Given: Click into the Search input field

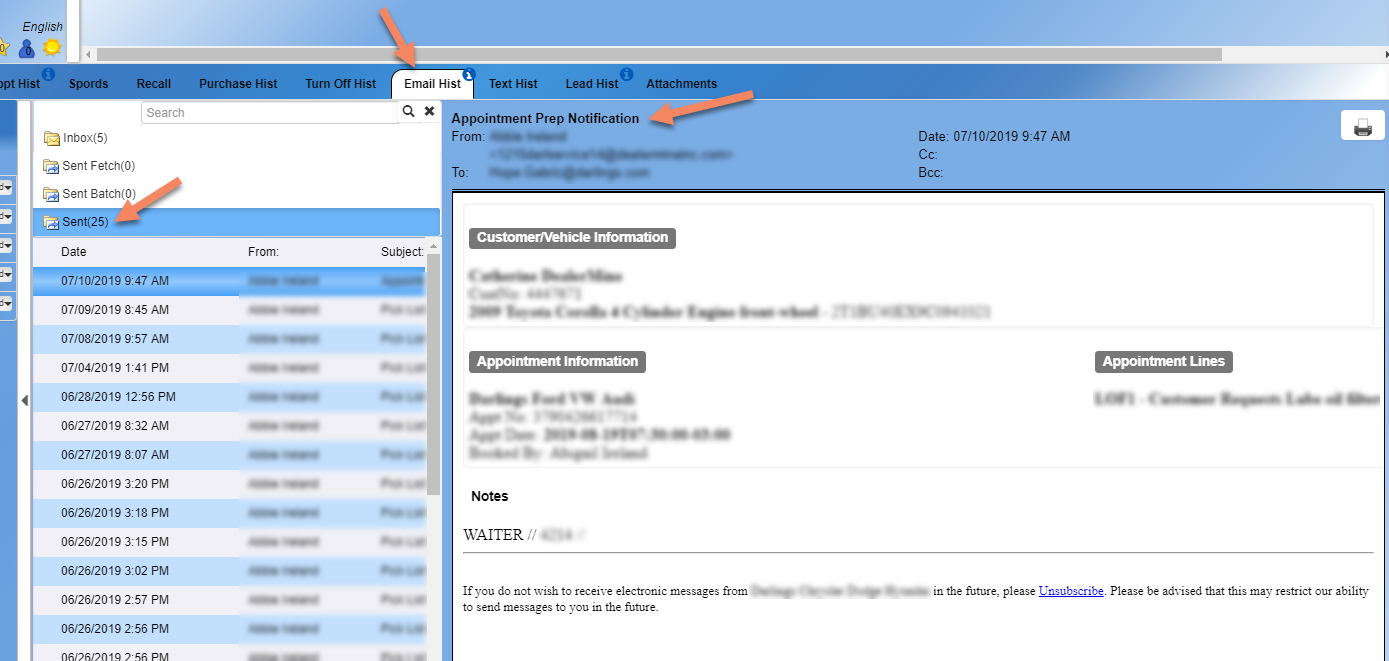Looking at the screenshot, I should coord(269,113).
